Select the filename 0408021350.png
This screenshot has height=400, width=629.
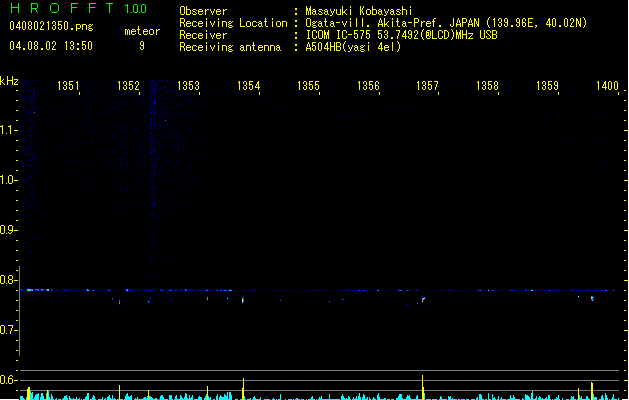pyautogui.click(x=51, y=26)
